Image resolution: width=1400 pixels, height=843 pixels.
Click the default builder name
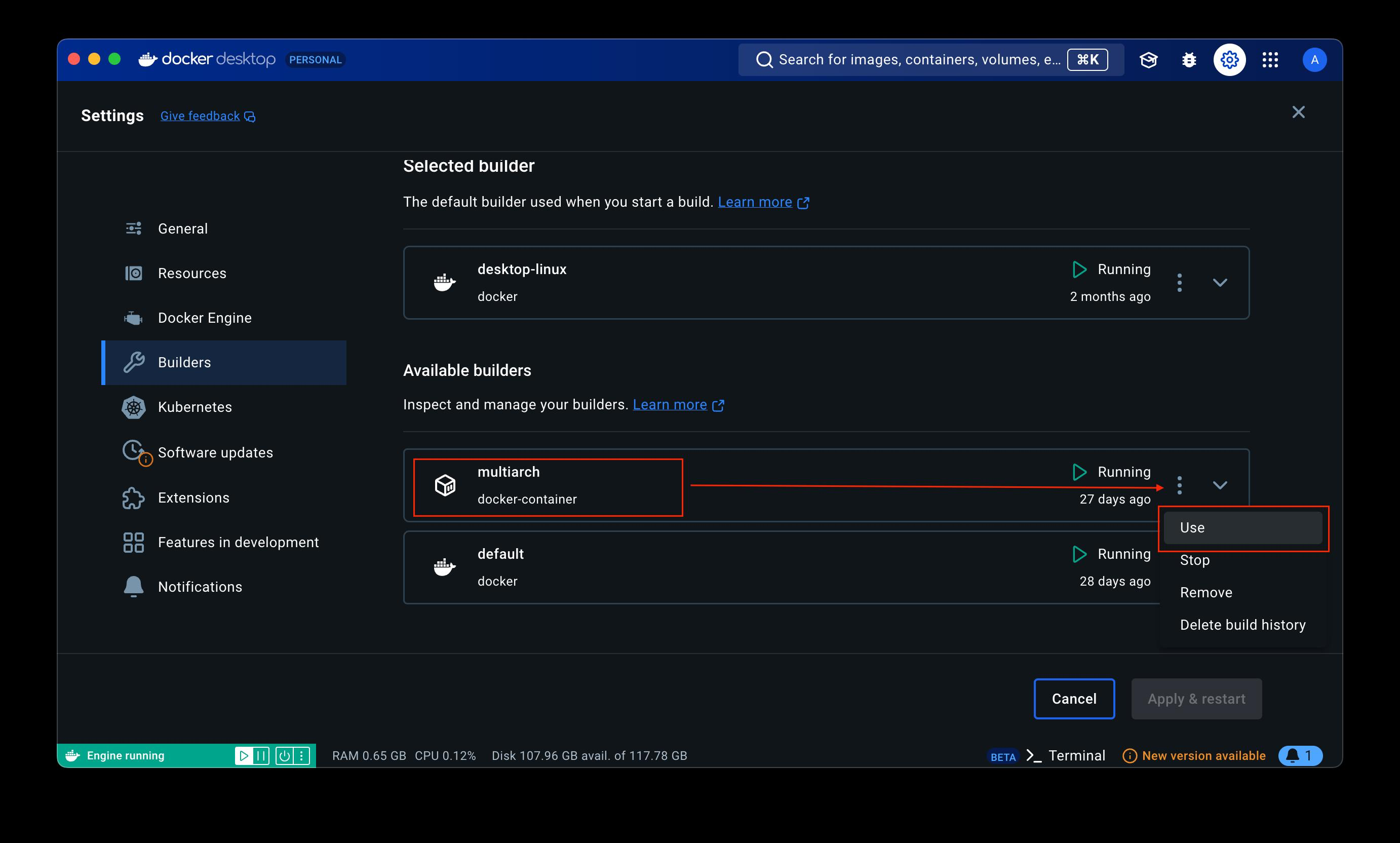point(500,554)
